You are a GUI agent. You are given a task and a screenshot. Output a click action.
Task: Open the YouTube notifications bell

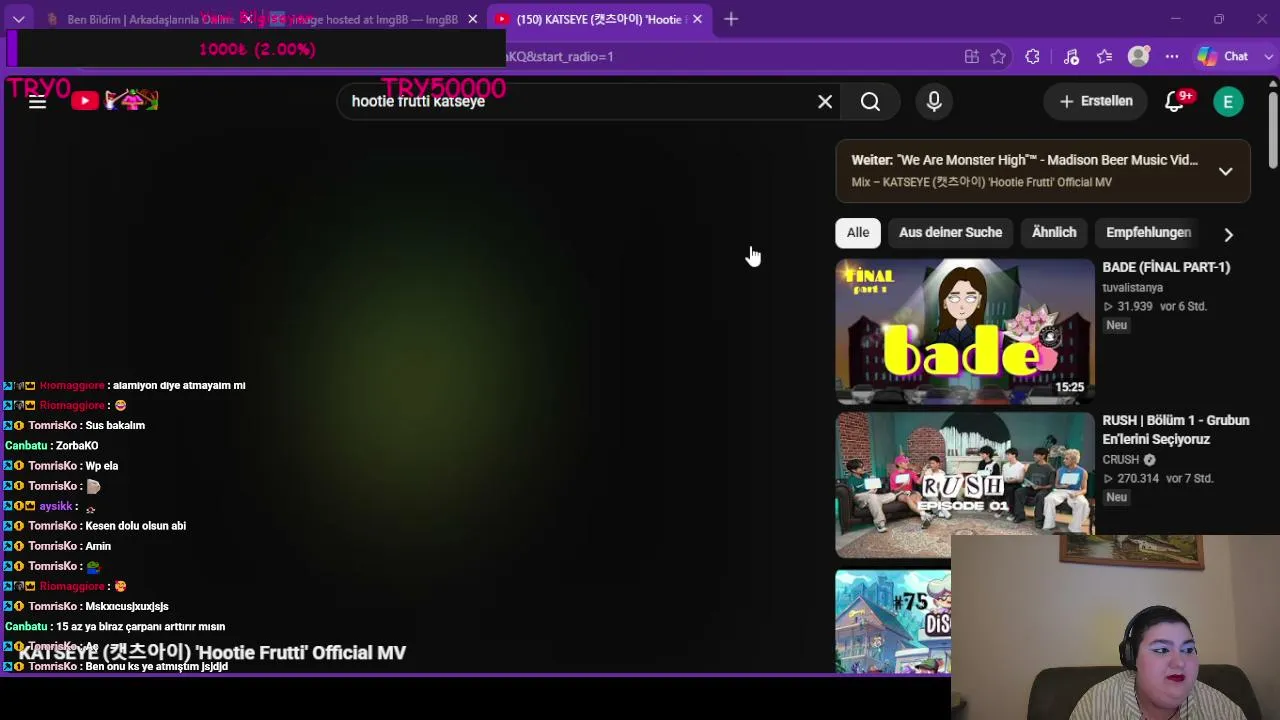[1175, 101]
